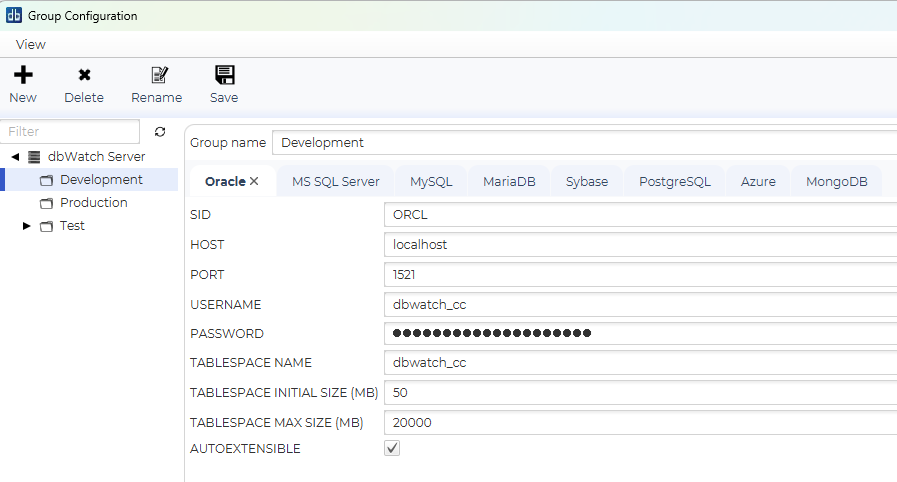Select the Development group in tree
897x482 pixels.
click(x=100, y=180)
